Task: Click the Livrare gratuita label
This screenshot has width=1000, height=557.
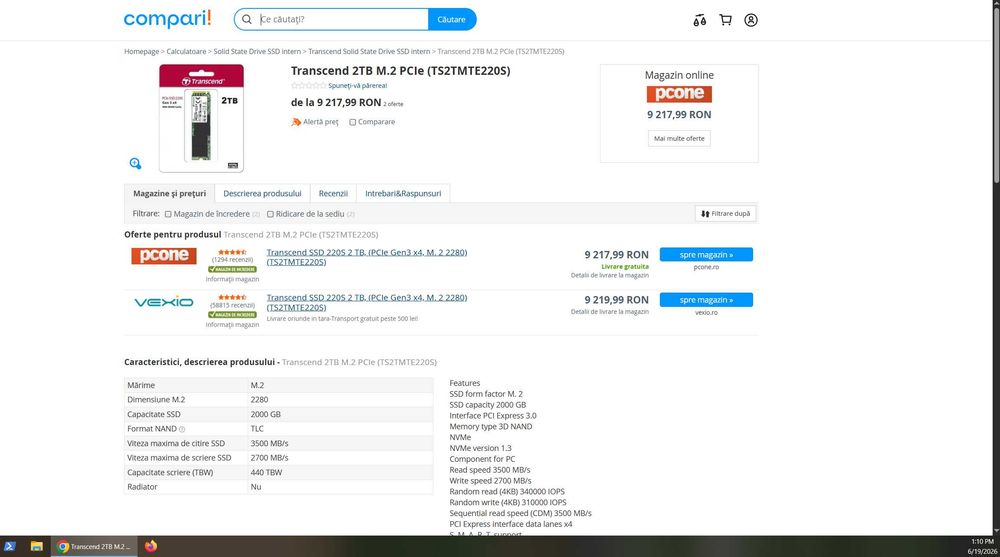Action: (x=625, y=267)
